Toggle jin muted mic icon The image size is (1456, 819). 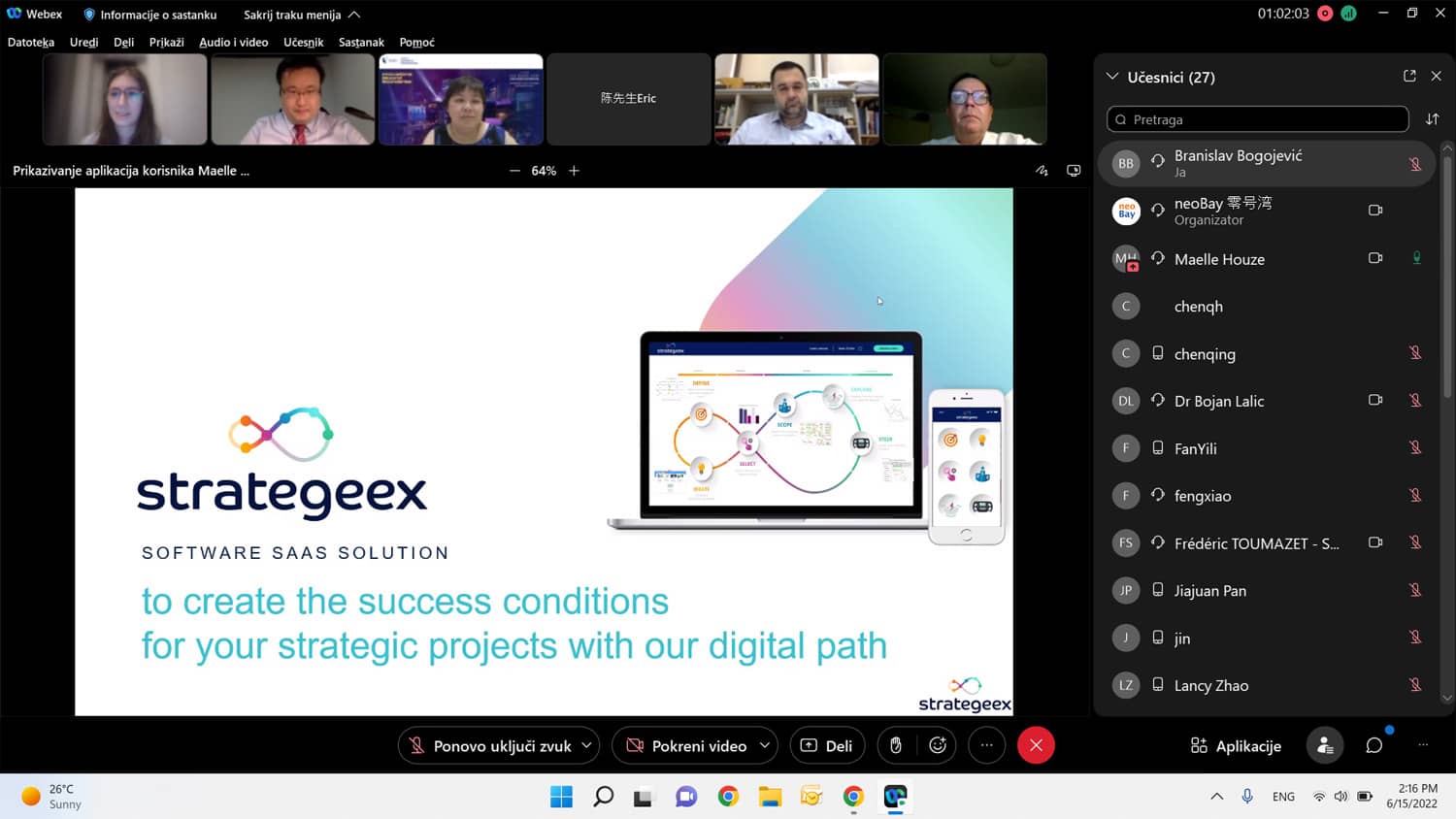(1415, 638)
